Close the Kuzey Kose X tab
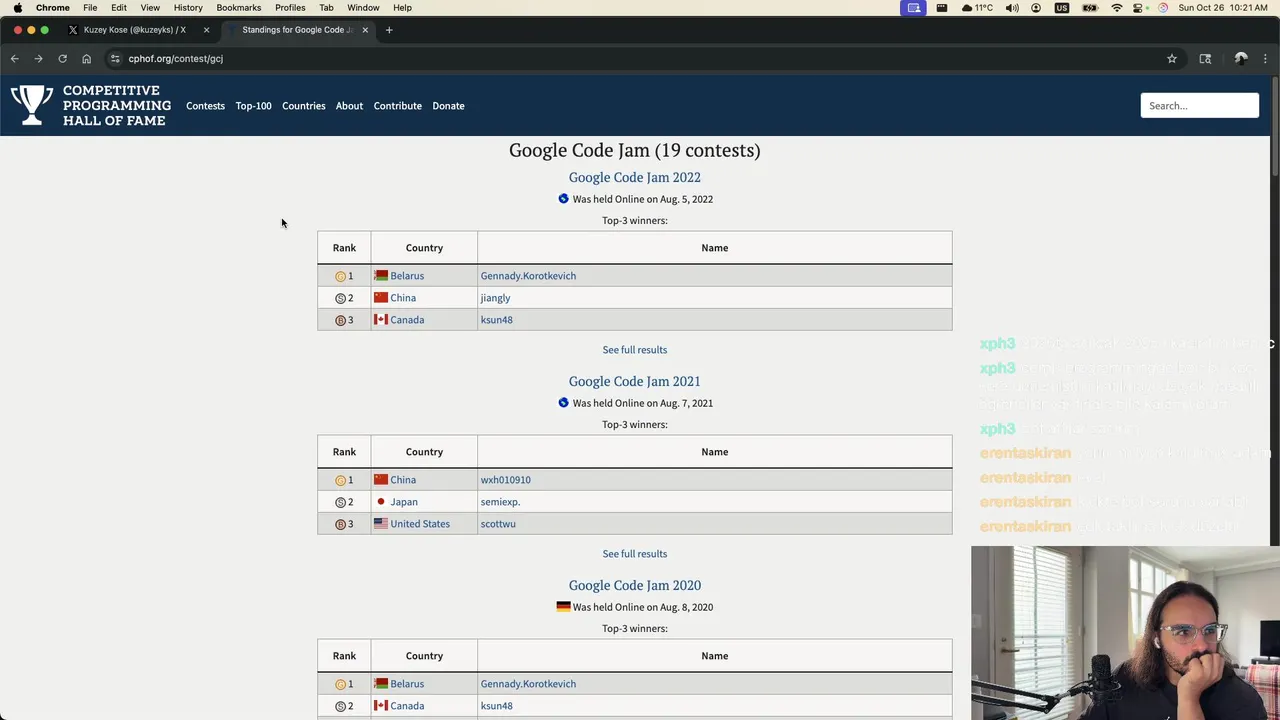This screenshot has height=720, width=1280. 206,30
